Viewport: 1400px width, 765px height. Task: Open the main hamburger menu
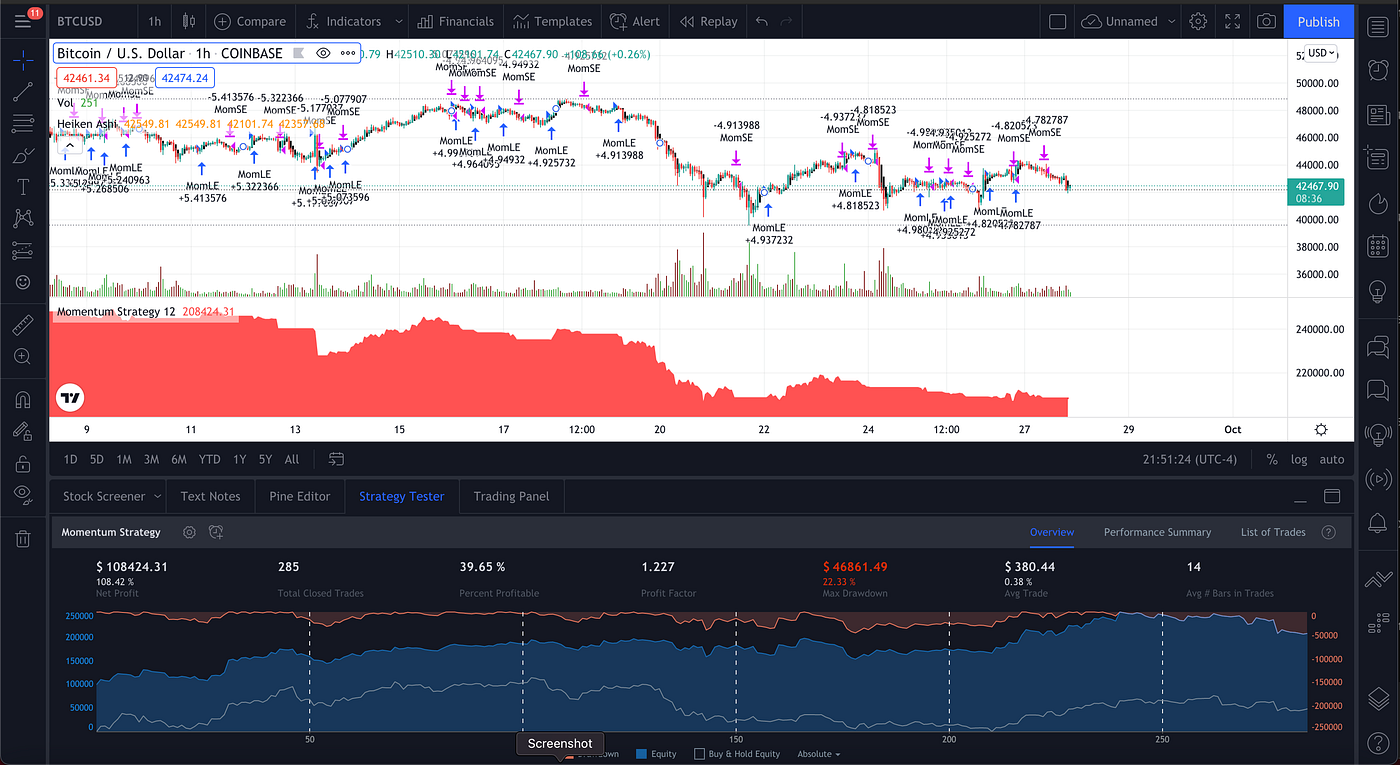pyautogui.click(x=22, y=21)
